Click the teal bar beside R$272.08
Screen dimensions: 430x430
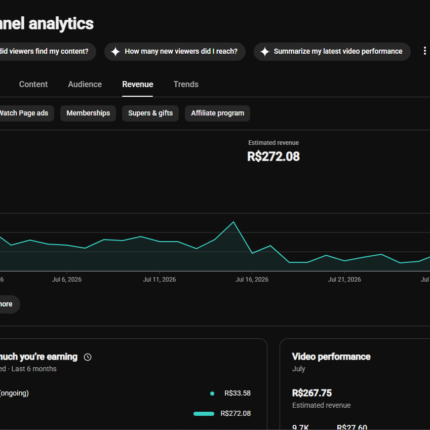(x=204, y=414)
